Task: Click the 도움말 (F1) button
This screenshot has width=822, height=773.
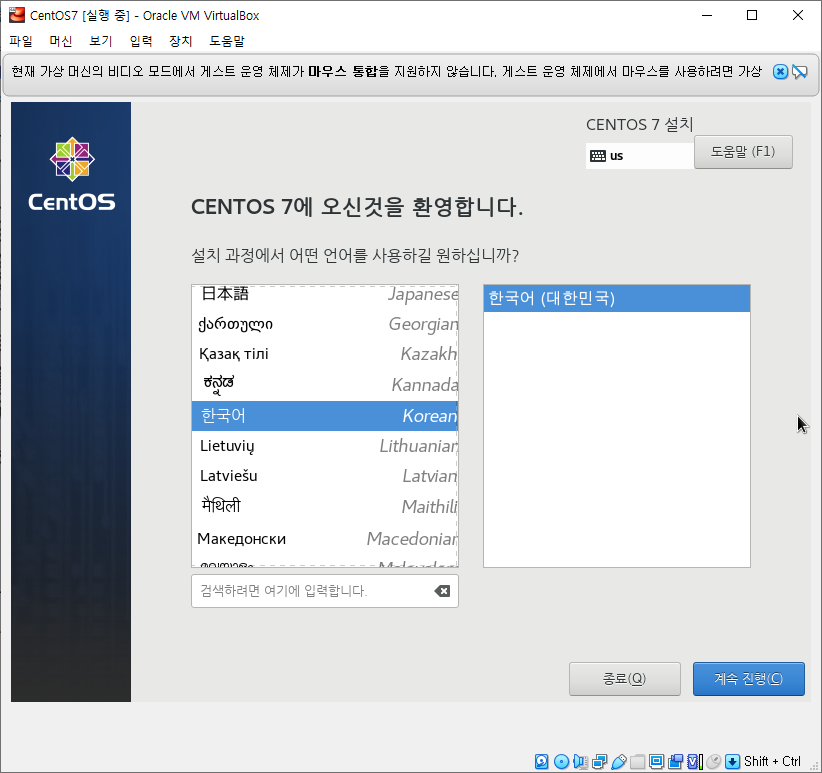Action: tap(743, 152)
